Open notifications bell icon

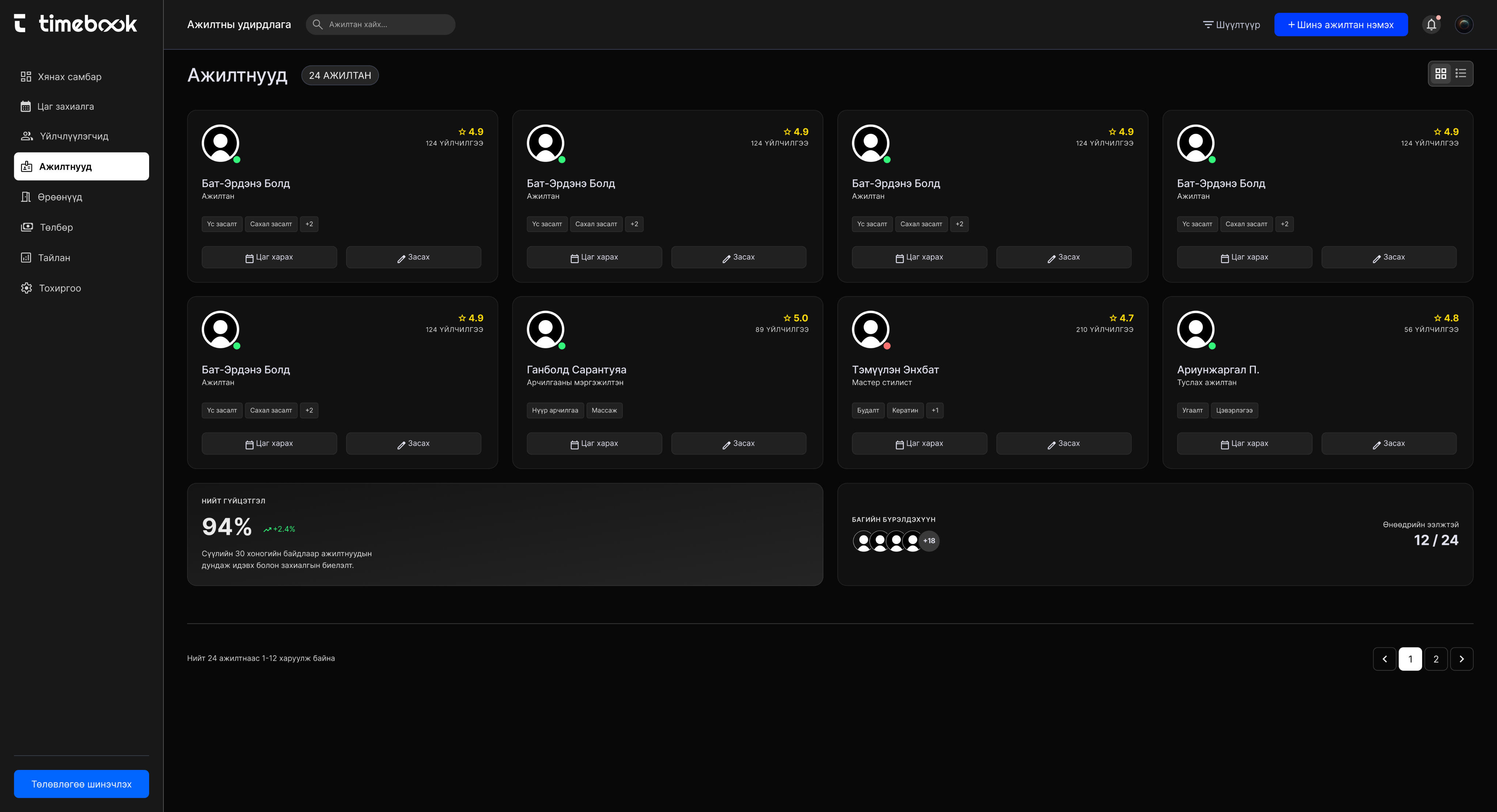[1431, 24]
